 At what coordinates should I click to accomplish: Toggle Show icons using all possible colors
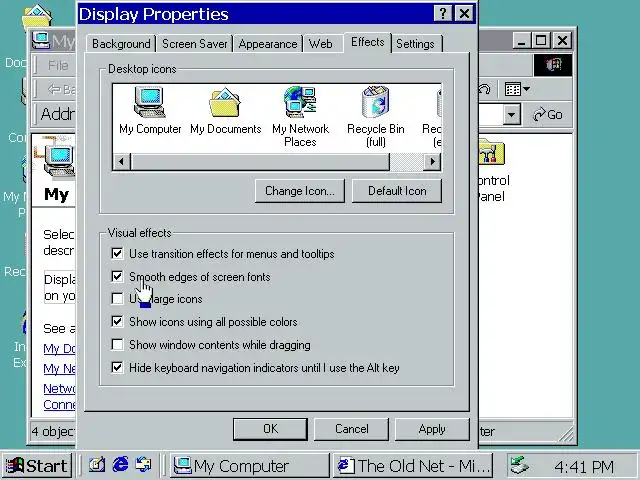click(x=117, y=322)
